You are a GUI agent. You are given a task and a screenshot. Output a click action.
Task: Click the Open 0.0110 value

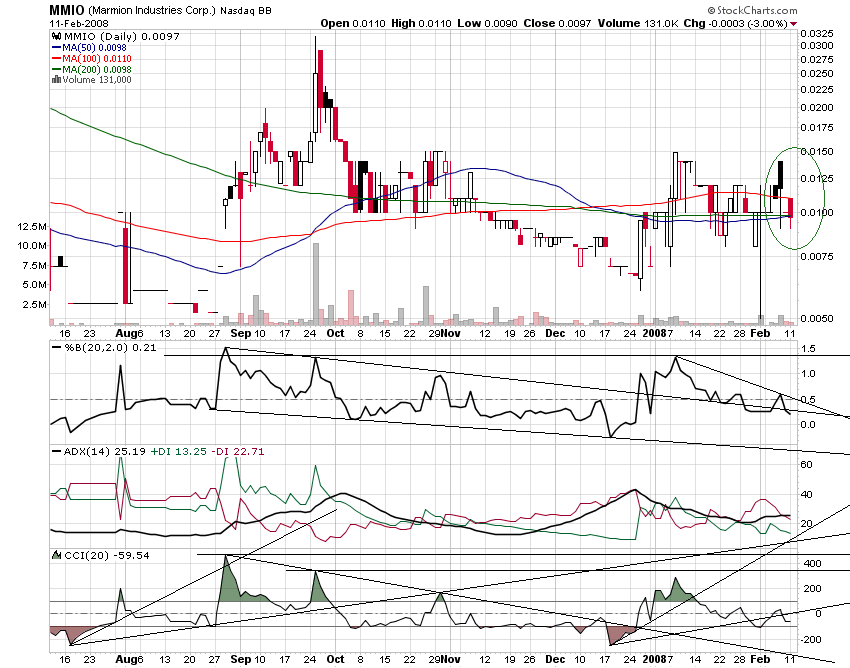tap(353, 23)
